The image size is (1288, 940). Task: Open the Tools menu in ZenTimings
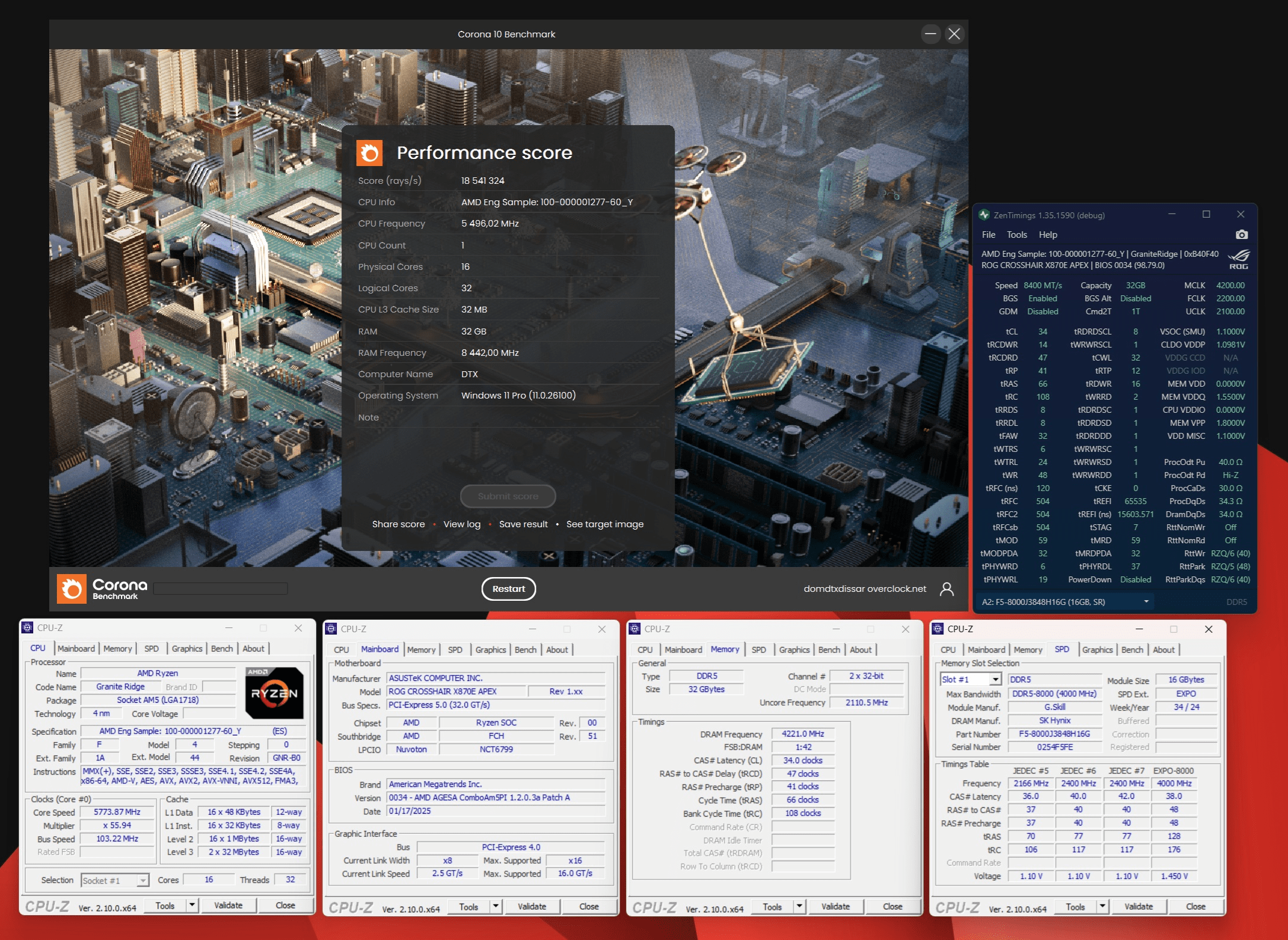[1017, 235]
